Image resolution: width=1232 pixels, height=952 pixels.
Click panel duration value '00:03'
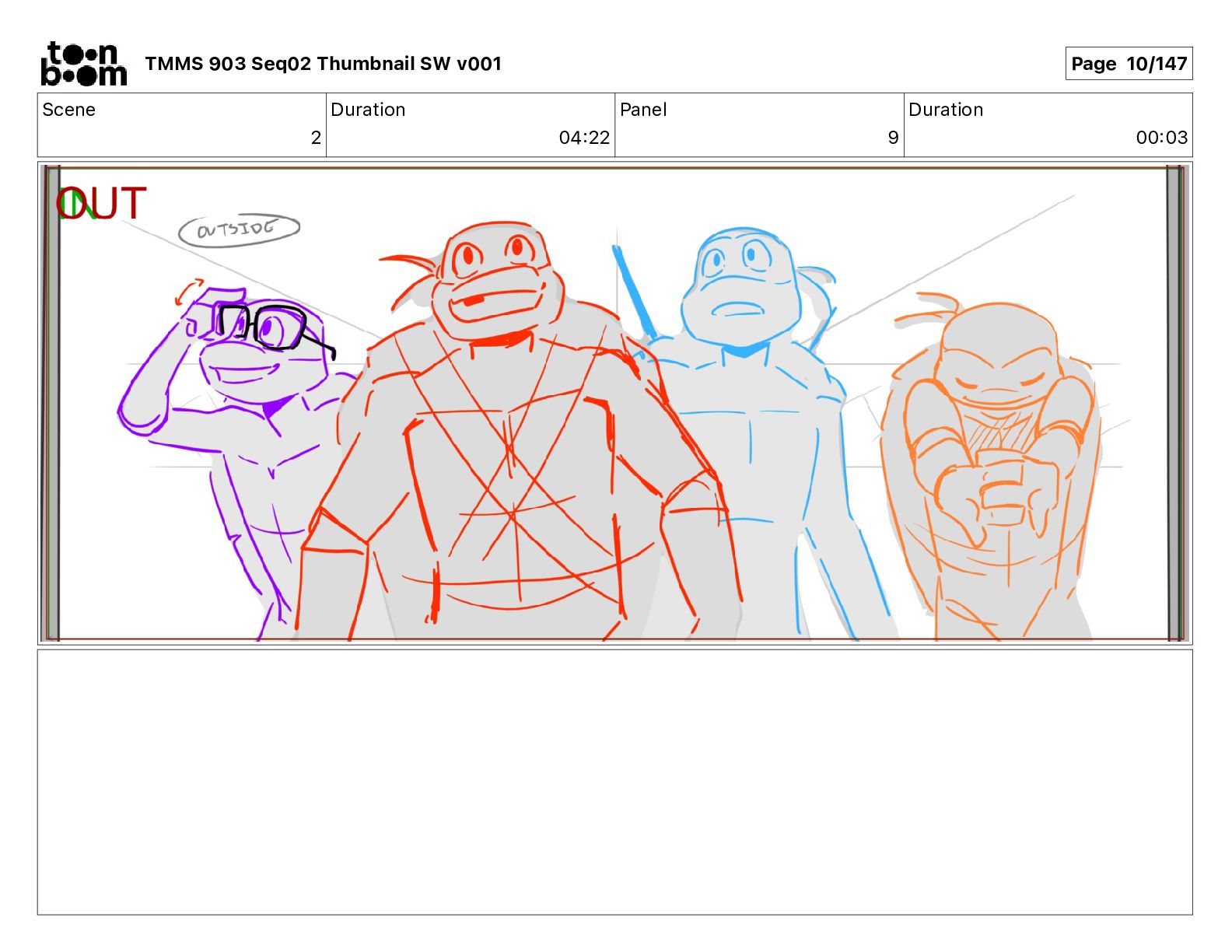point(1162,138)
